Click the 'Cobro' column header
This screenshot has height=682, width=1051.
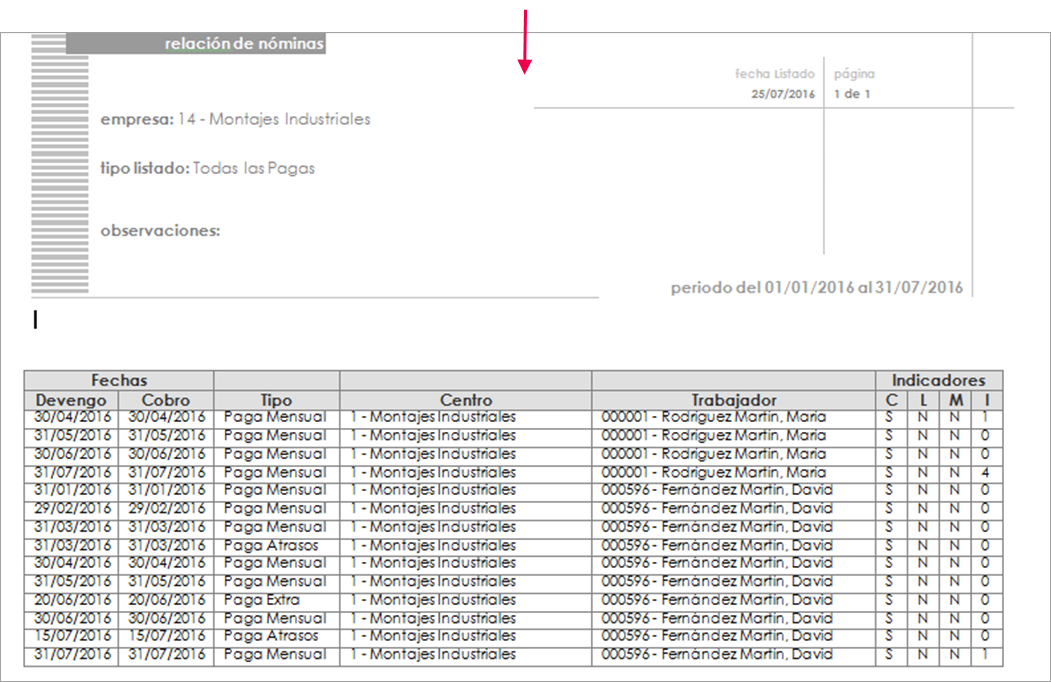[166, 400]
